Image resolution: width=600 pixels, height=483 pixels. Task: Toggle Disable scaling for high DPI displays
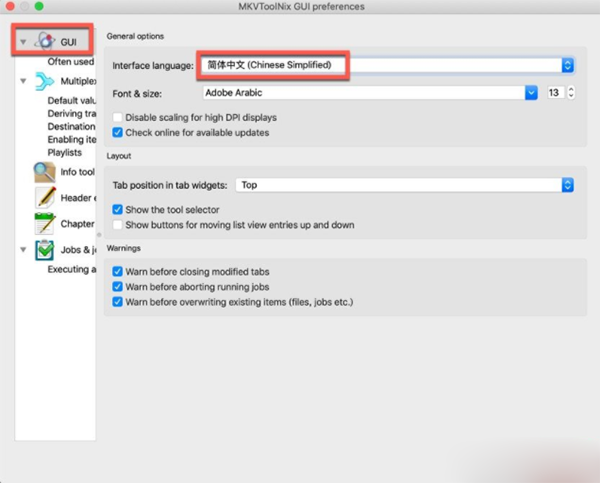[x=117, y=117]
